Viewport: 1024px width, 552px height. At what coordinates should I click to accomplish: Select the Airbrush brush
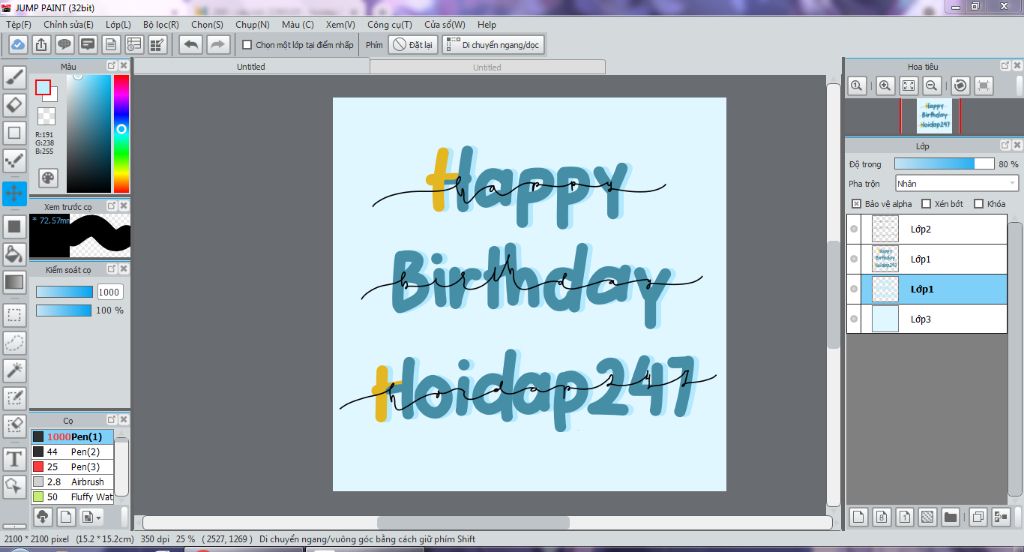(x=72, y=481)
